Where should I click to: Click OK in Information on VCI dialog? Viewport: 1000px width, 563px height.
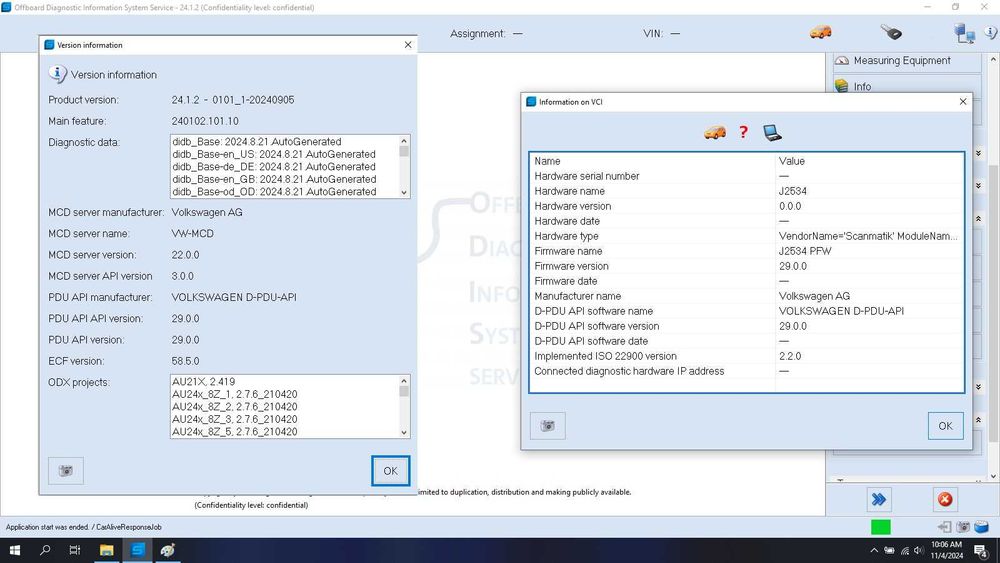pyautogui.click(x=945, y=425)
